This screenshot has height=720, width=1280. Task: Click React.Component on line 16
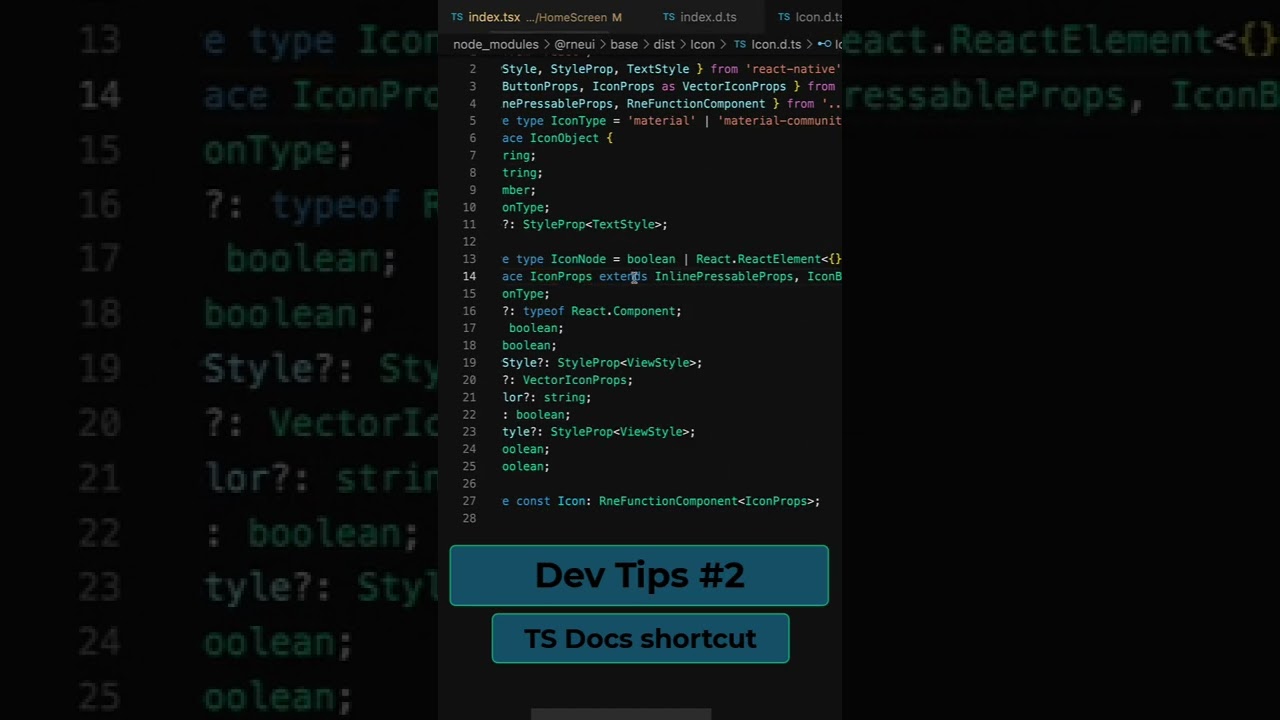(623, 311)
